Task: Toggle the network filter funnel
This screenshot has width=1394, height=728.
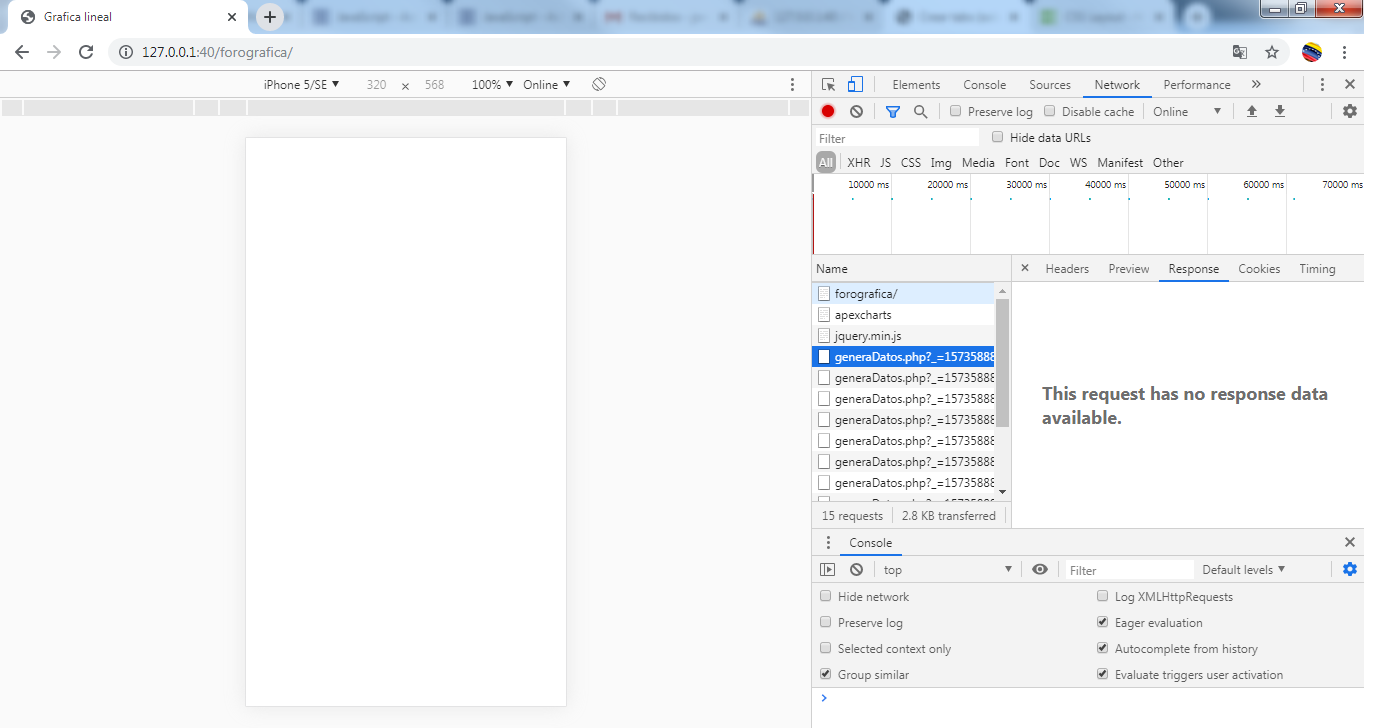Action: tap(893, 112)
